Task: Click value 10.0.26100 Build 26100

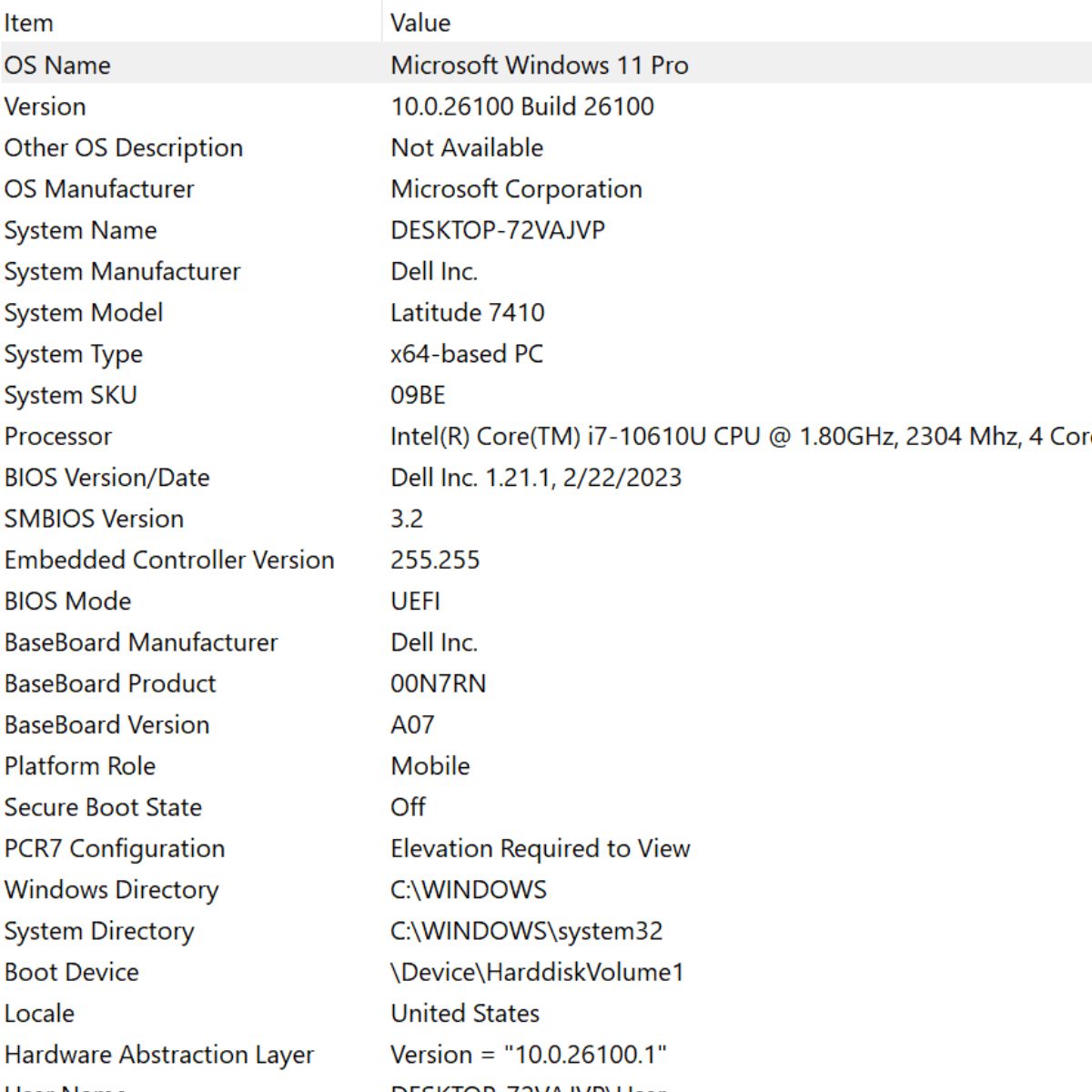Action: [x=522, y=106]
